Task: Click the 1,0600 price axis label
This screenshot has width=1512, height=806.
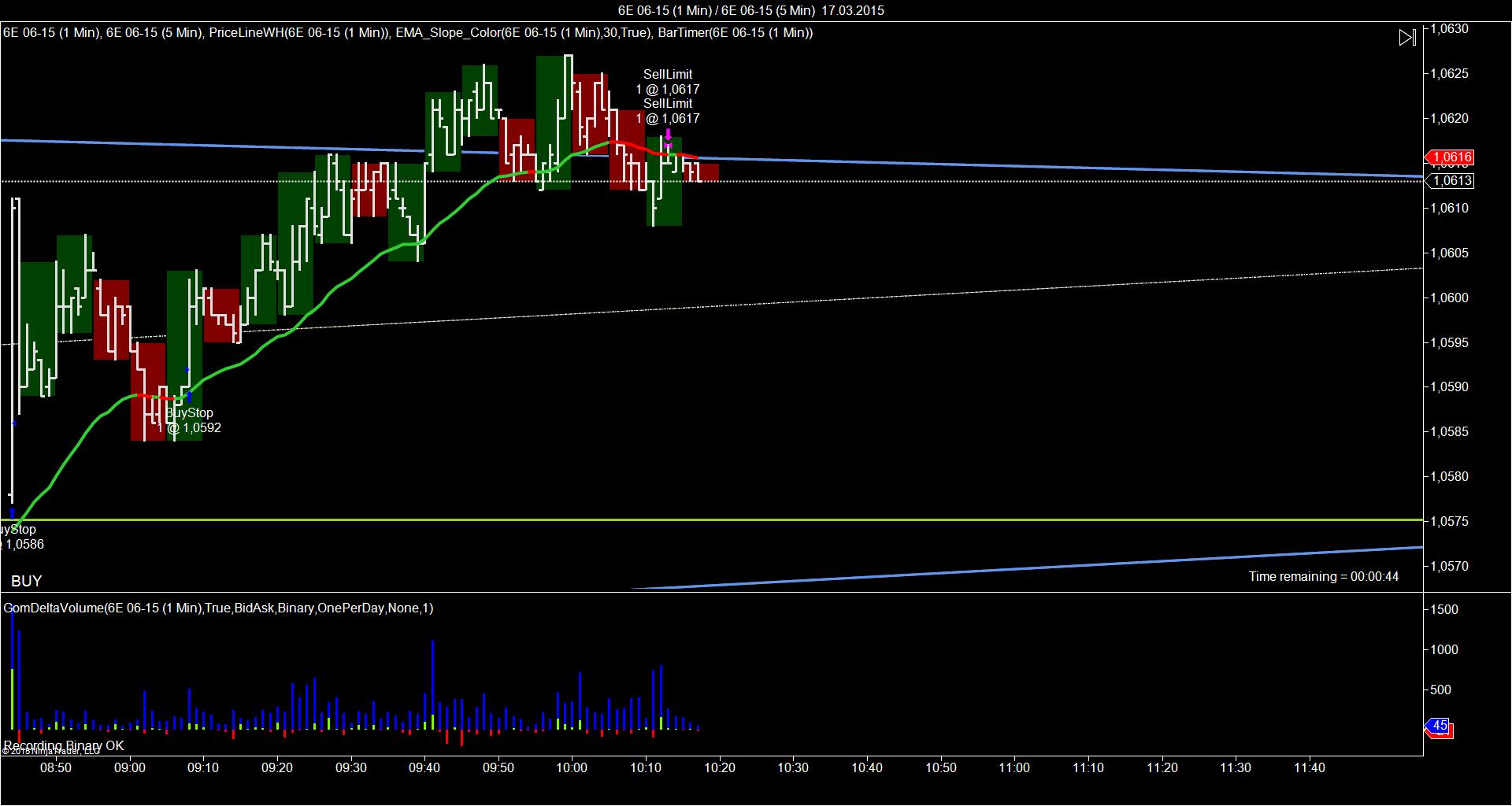Action: click(1450, 298)
